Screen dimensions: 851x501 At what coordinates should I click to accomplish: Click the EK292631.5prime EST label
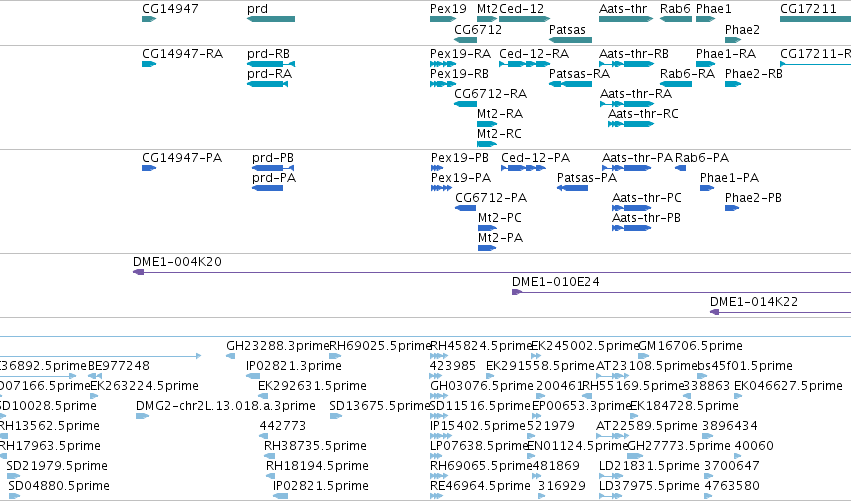coord(312,386)
